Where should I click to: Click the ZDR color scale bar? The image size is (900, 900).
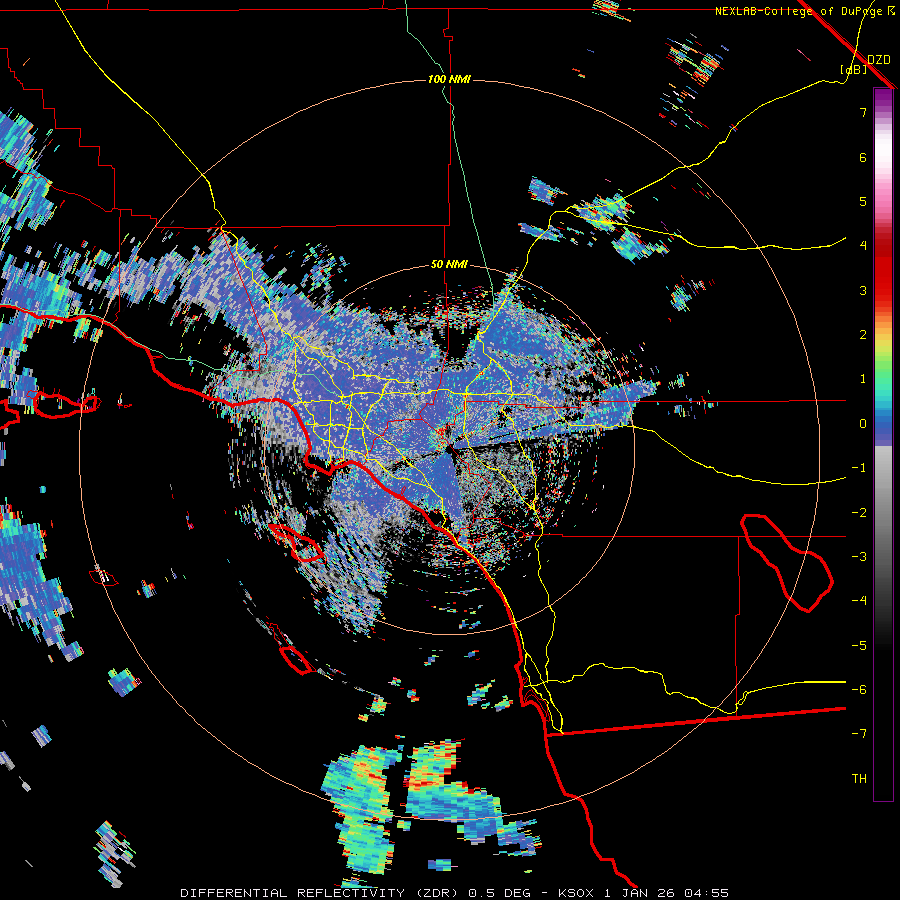coord(883,444)
